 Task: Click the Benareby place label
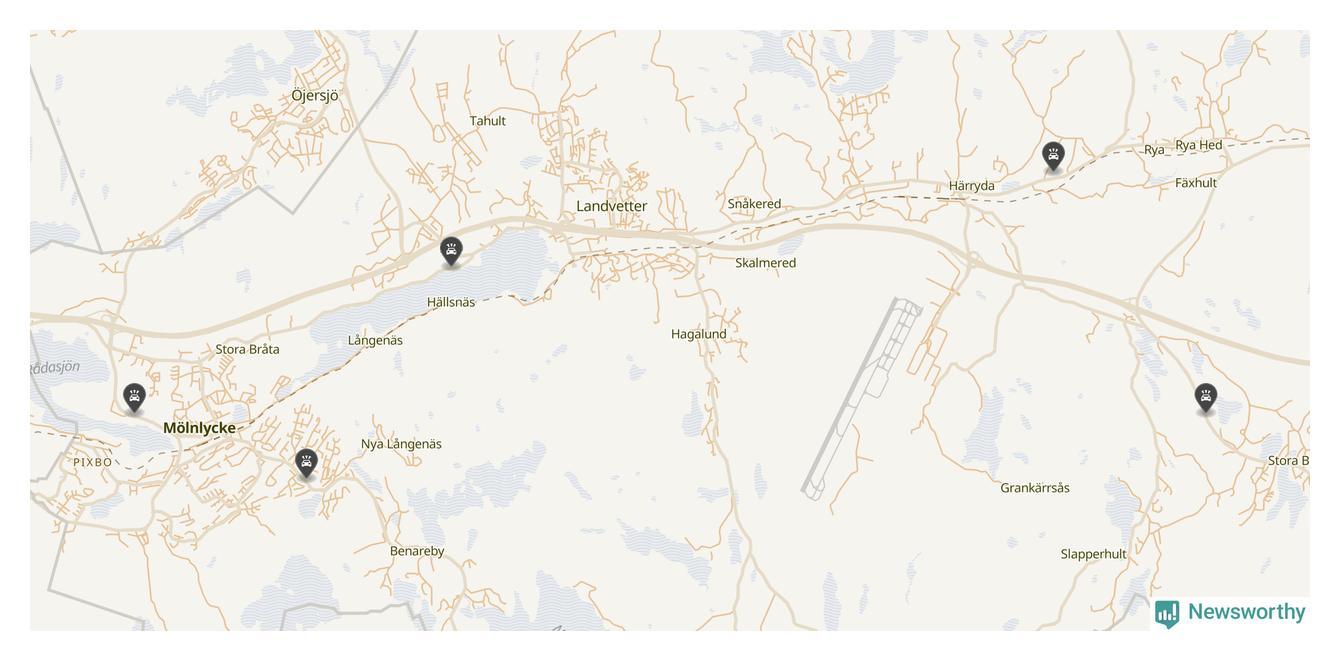(417, 551)
